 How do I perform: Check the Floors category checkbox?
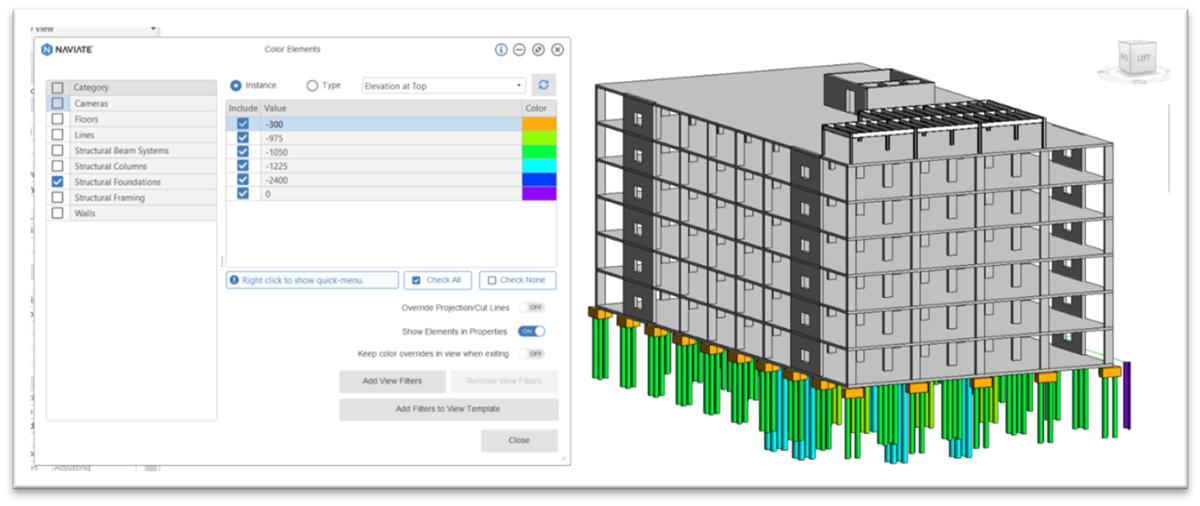tap(58, 119)
